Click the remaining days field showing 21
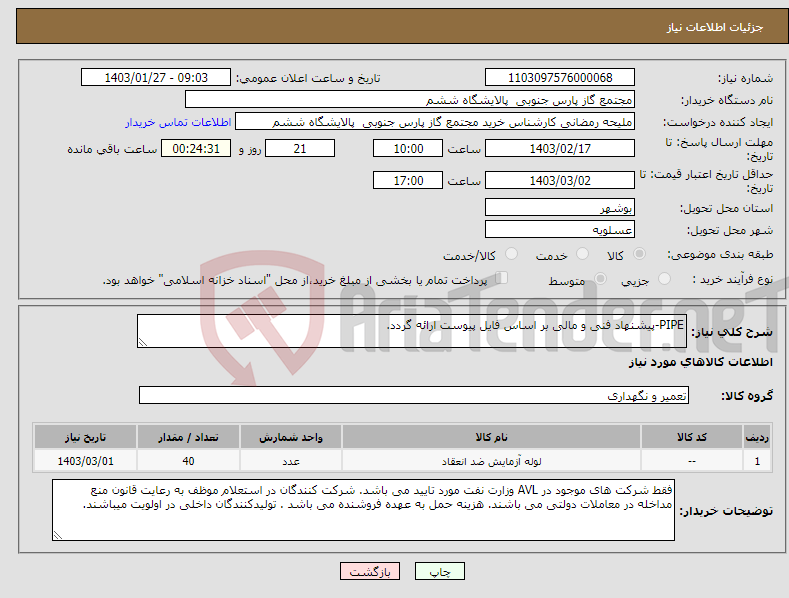This screenshot has height=598, width=789. click(x=300, y=148)
